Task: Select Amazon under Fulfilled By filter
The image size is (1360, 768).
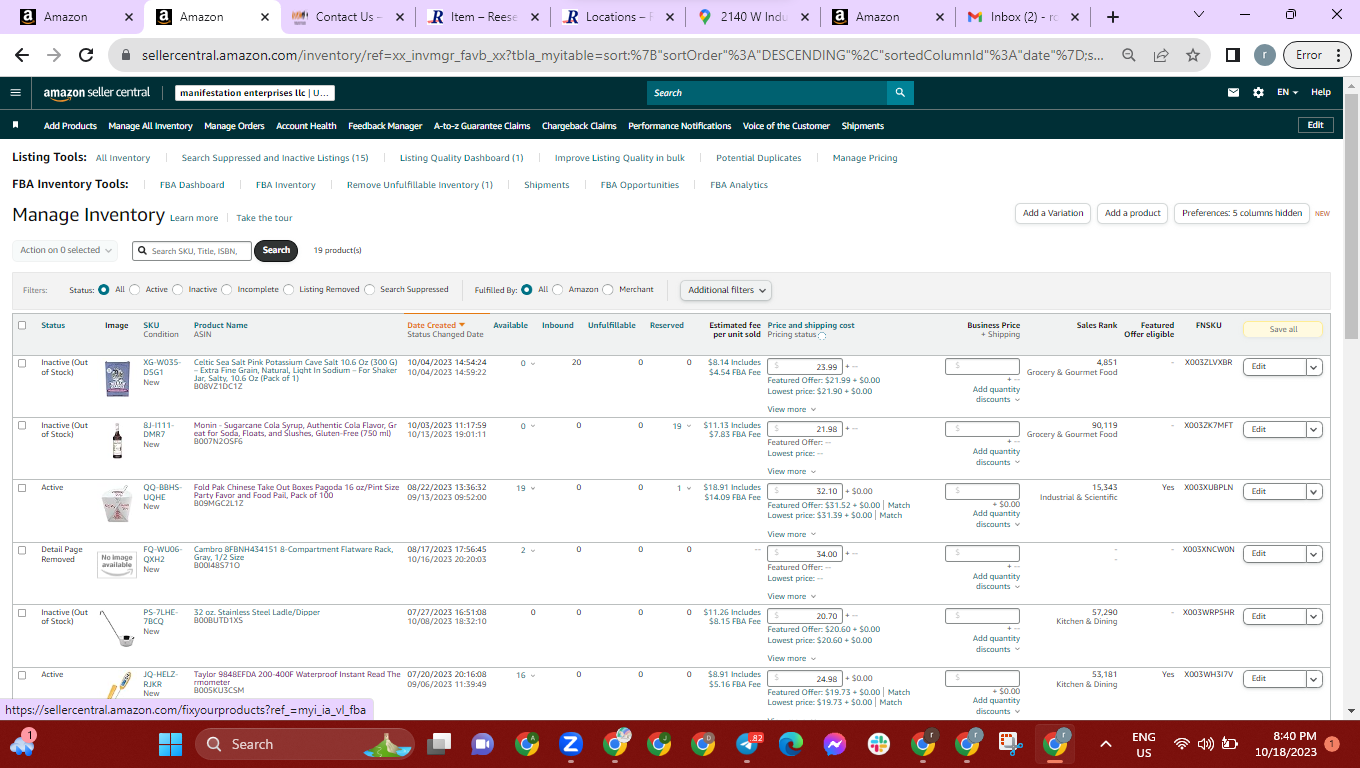Action: coord(558,290)
